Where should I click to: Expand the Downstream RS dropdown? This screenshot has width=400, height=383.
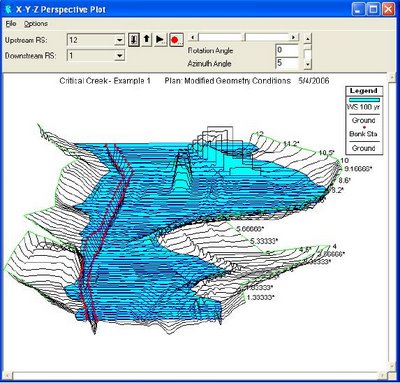pos(120,56)
